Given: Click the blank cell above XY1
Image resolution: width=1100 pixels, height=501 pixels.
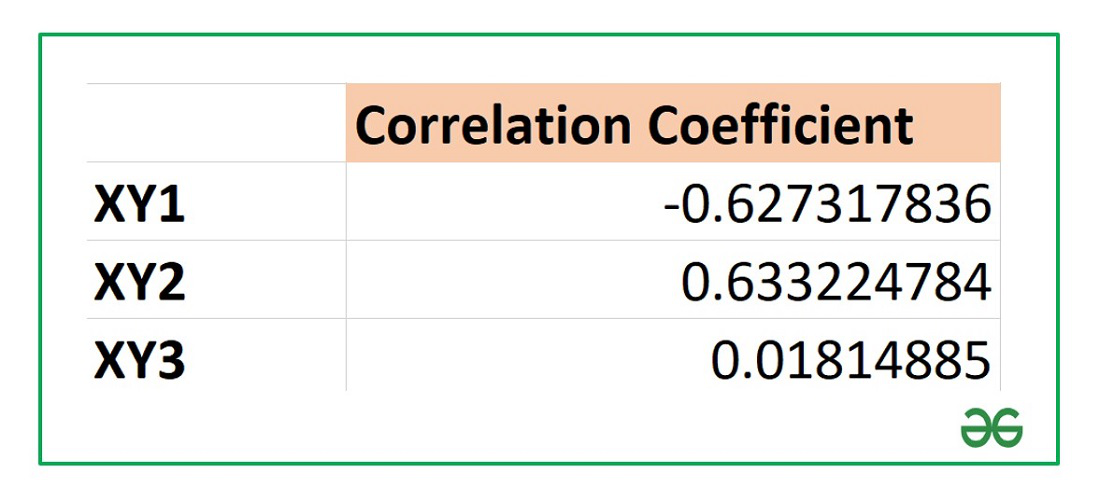Looking at the screenshot, I should (x=216, y=123).
